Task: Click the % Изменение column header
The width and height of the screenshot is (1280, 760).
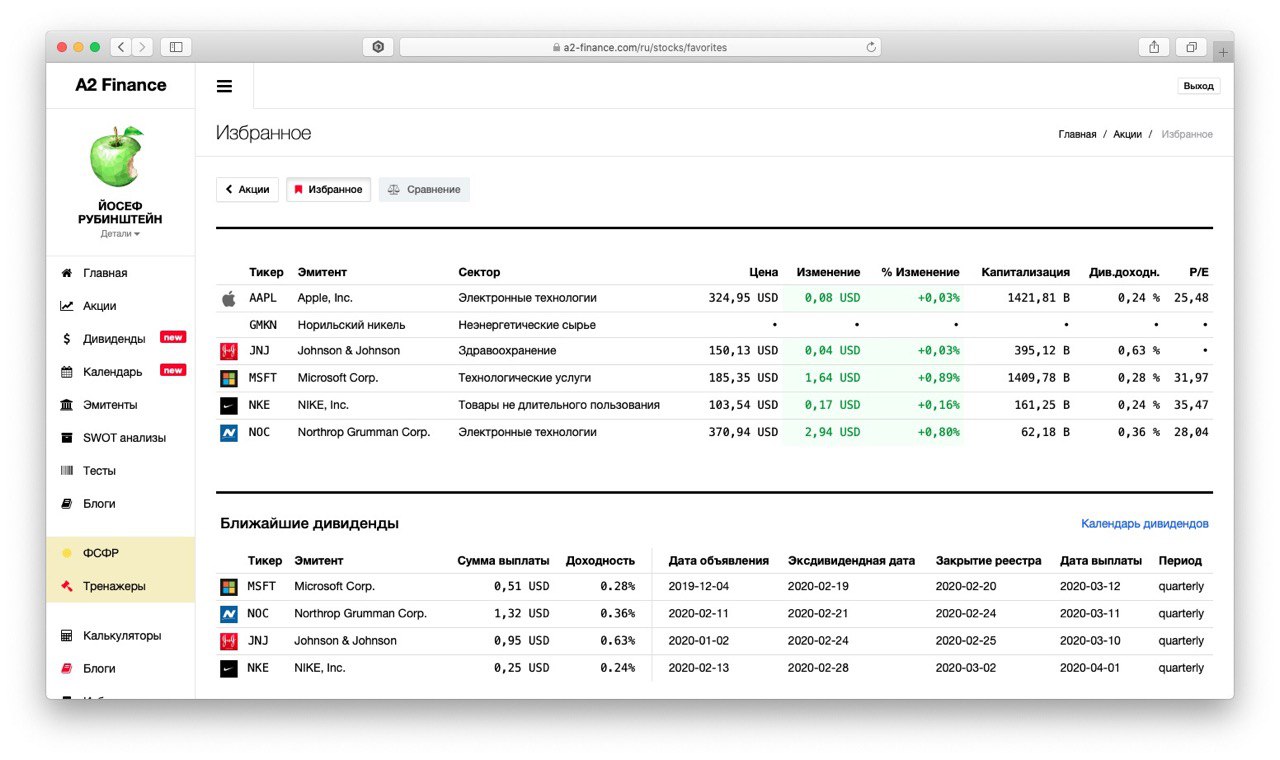Action: click(x=920, y=272)
